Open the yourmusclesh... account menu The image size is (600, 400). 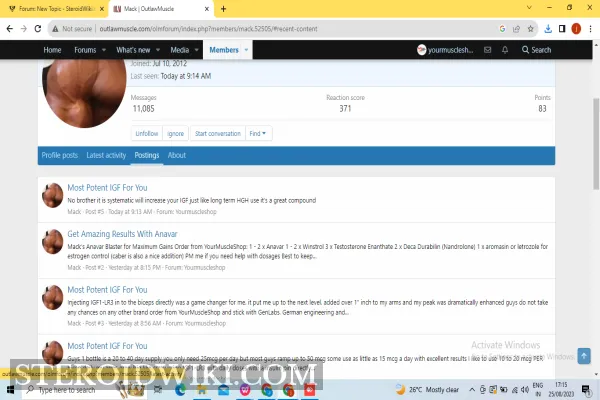pos(445,50)
